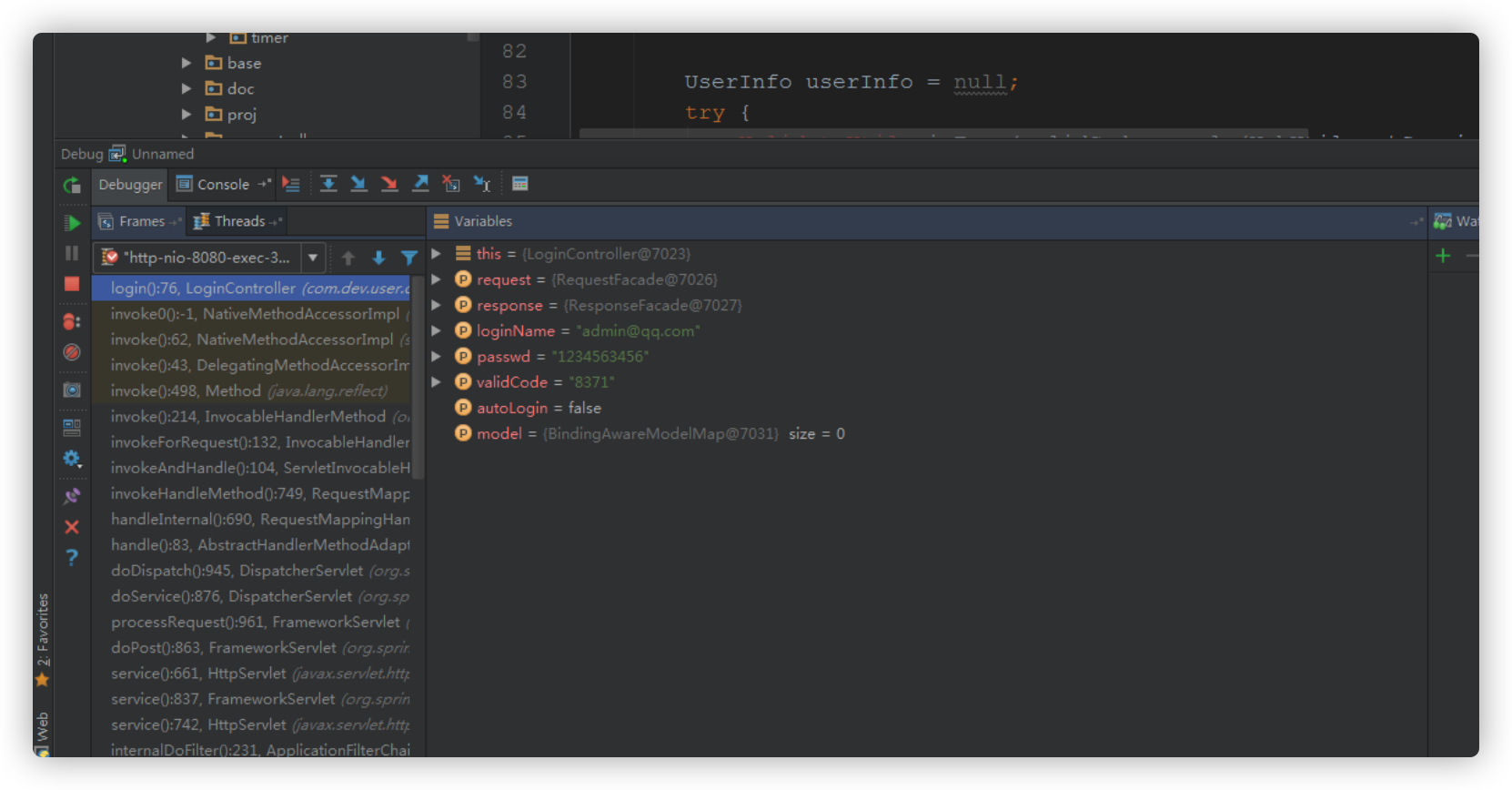This screenshot has width=1512, height=790.
Task: Select frame handleInternal():690
Action: tap(251, 519)
